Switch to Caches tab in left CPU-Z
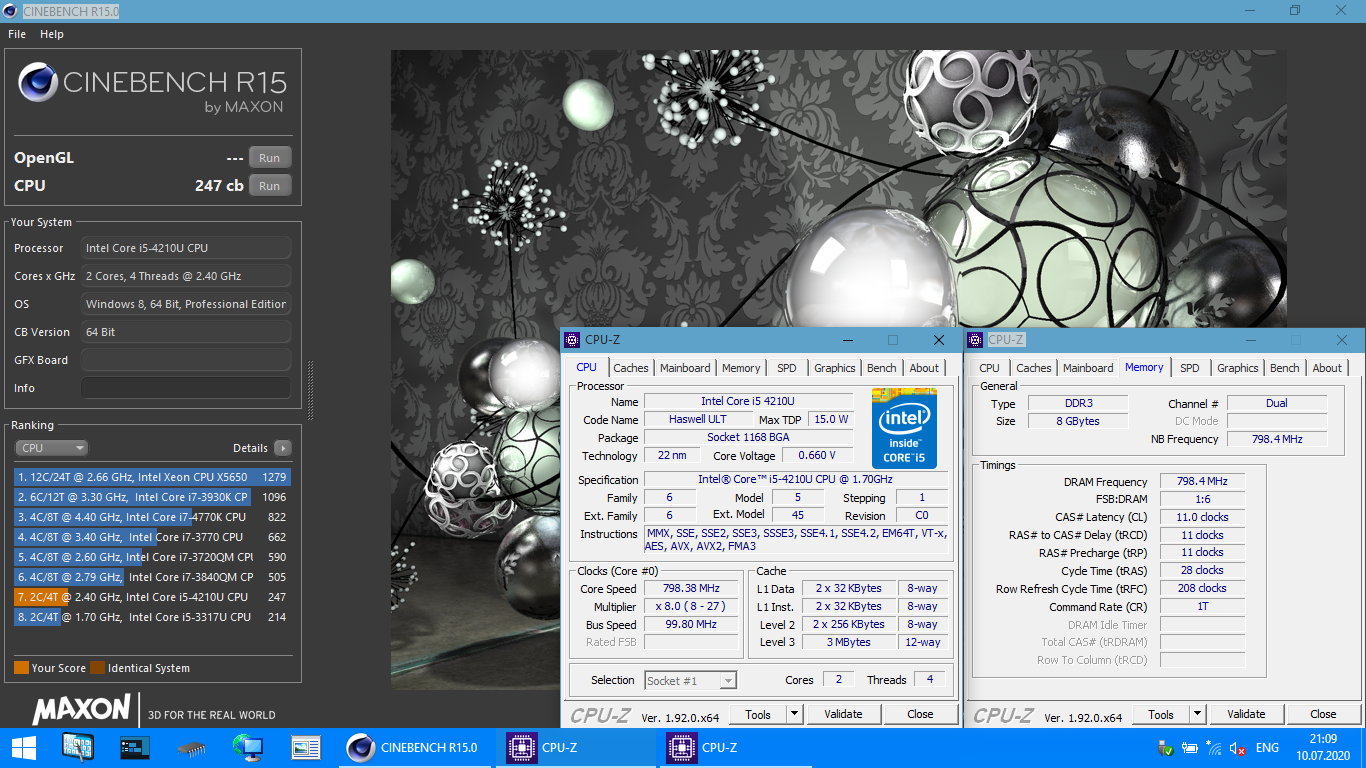 [x=631, y=368]
